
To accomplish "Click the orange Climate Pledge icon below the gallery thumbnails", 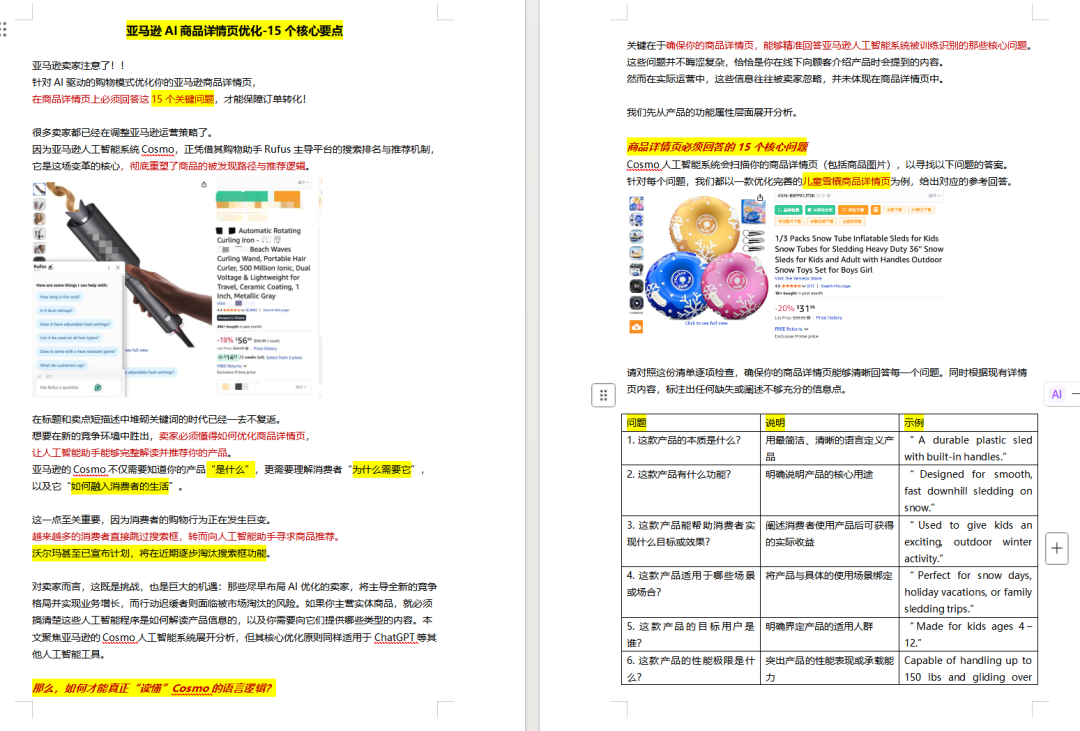I will [x=636, y=327].
